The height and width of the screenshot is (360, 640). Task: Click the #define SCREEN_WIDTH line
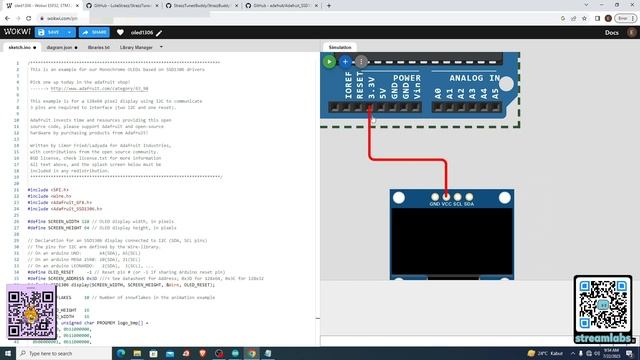tap(100, 221)
